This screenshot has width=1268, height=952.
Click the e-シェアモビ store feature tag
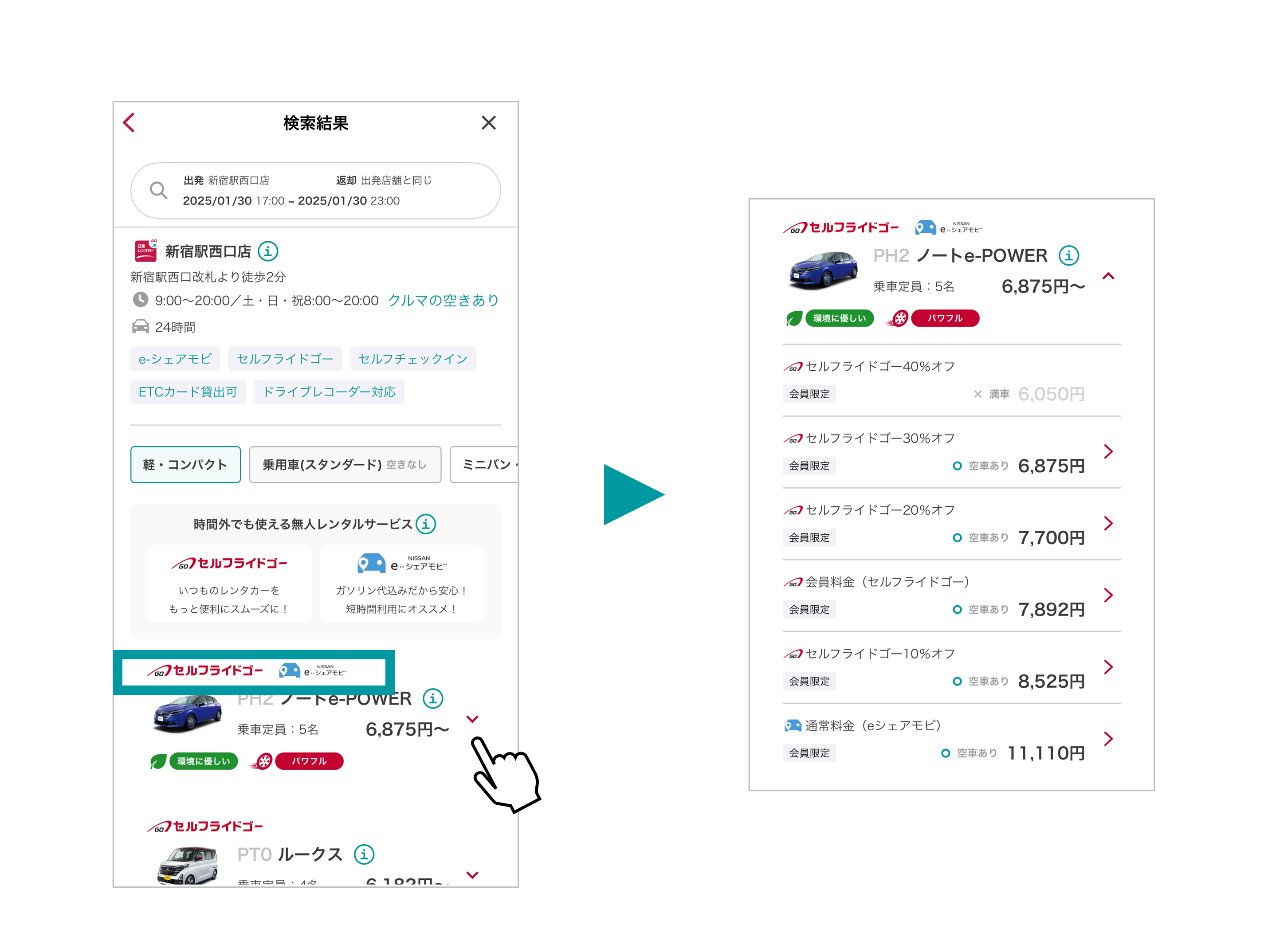pos(175,359)
